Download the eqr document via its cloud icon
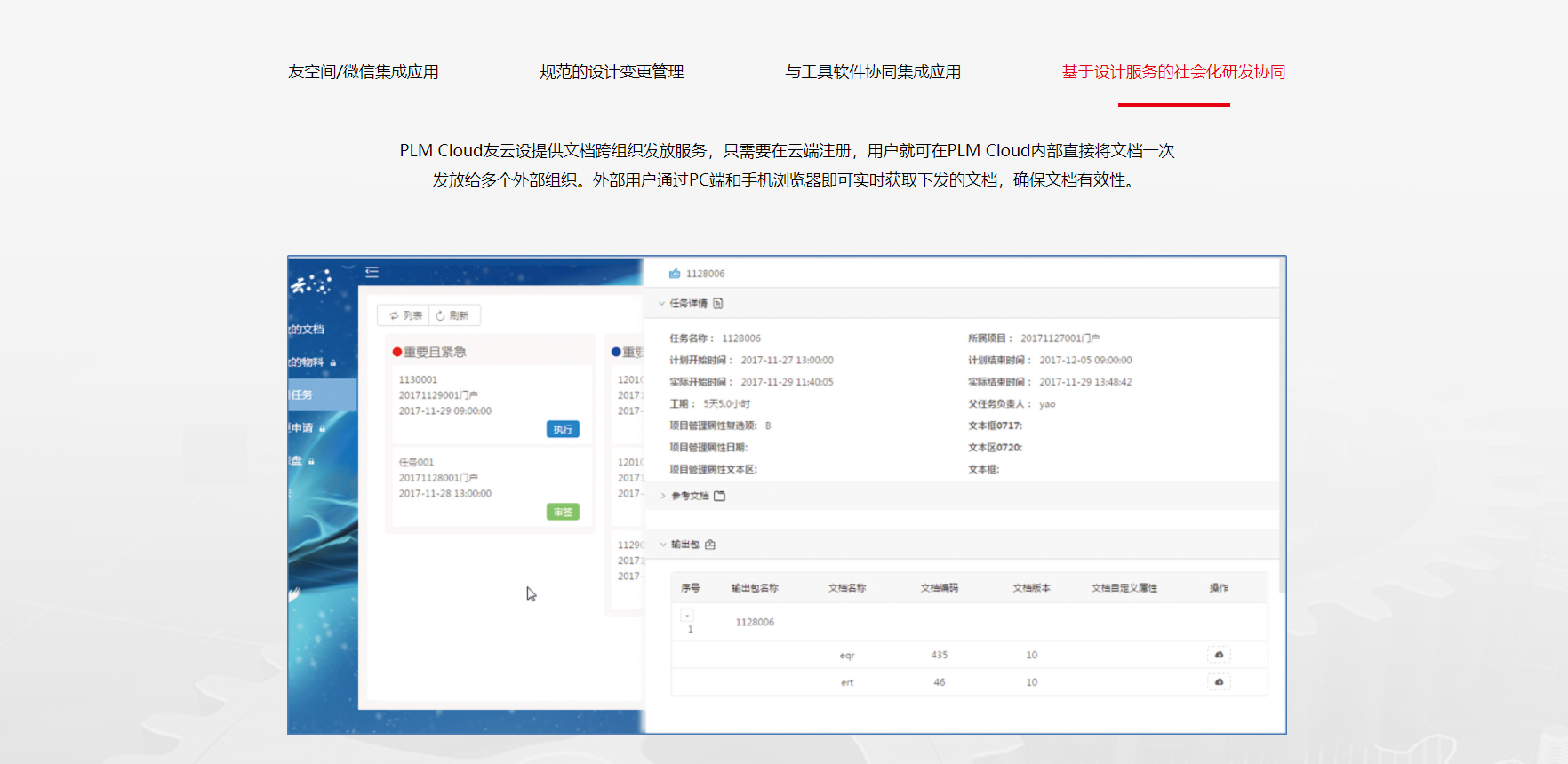This screenshot has height=764, width=1568. click(x=1219, y=655)
